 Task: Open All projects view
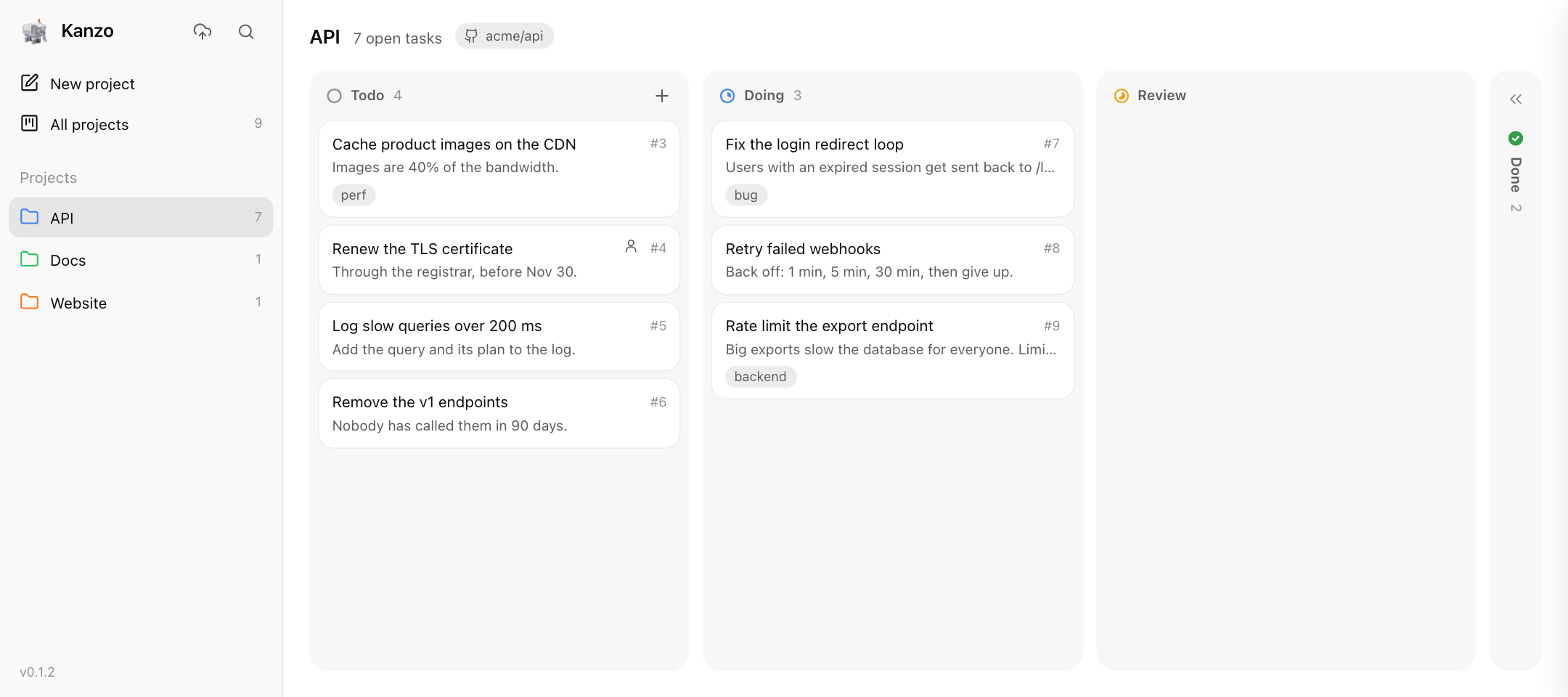pos(141,124)
